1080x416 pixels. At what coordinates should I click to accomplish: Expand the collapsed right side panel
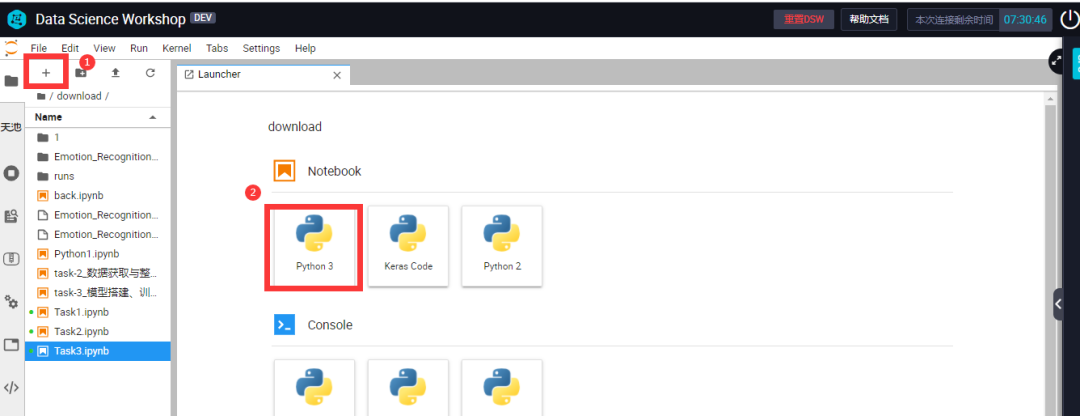pyautogui.click(x=1058, y=304)
